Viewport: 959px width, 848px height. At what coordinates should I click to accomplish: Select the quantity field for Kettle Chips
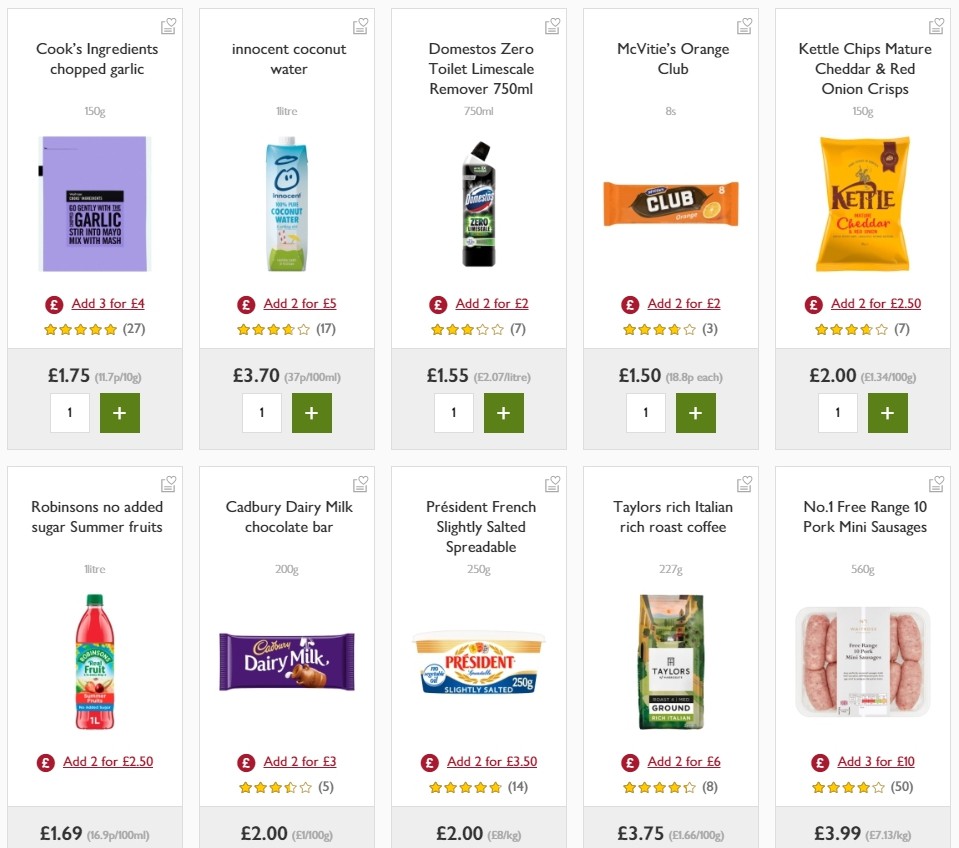[x=837, y=412]
